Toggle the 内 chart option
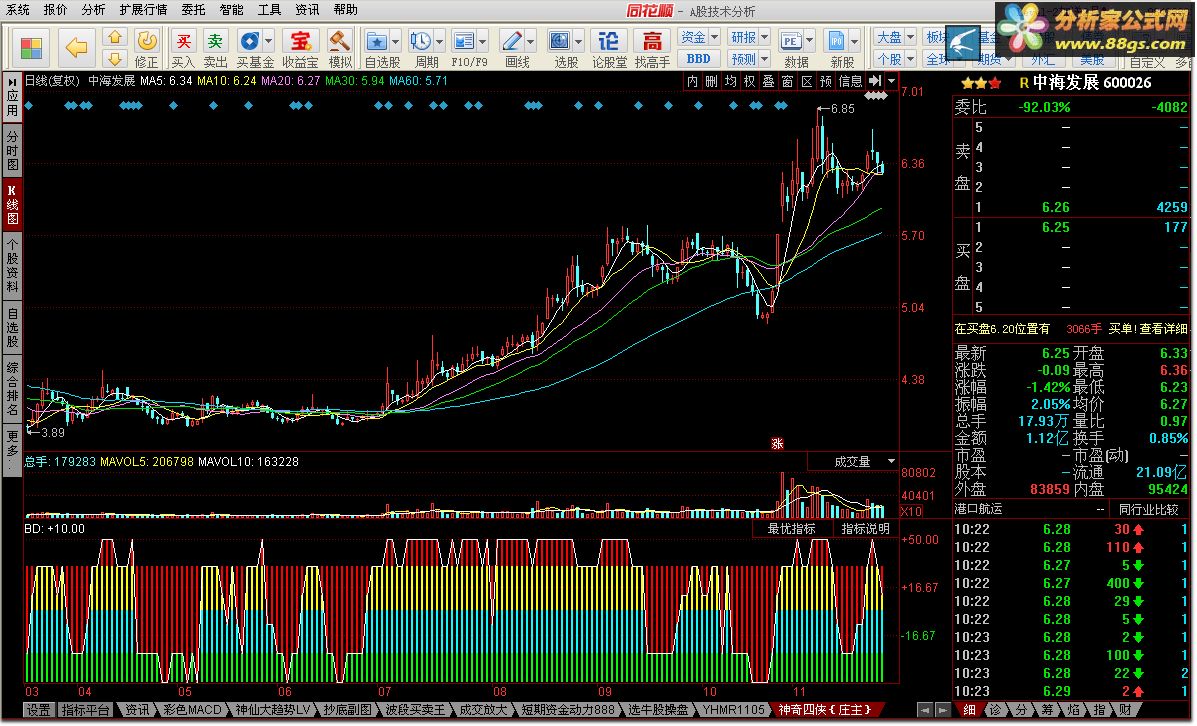The image size is (1197, 726). coord(692,81)
